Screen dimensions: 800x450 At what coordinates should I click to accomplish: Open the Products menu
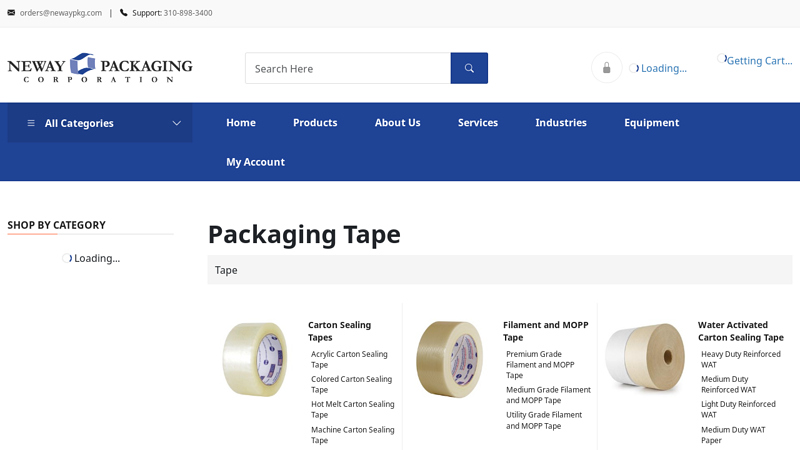pyautogui.click(x=315, y=122)
